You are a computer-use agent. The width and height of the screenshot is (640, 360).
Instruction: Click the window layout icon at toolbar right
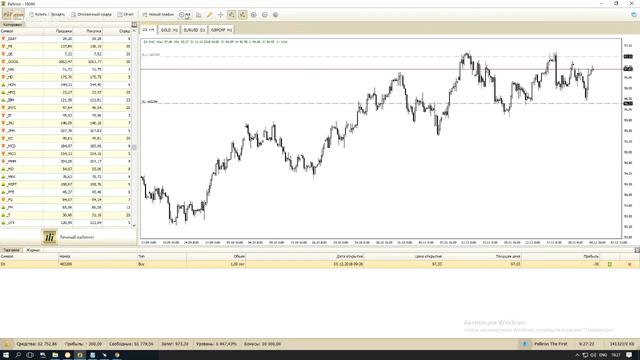[634, 15]
